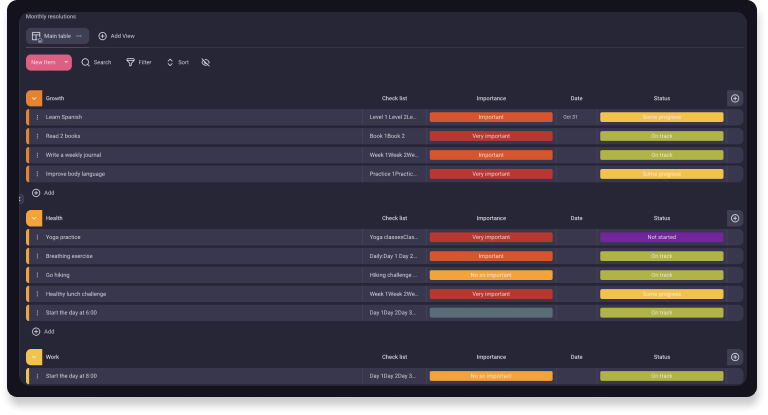Collapse the Work group chevron

[34, 357]
